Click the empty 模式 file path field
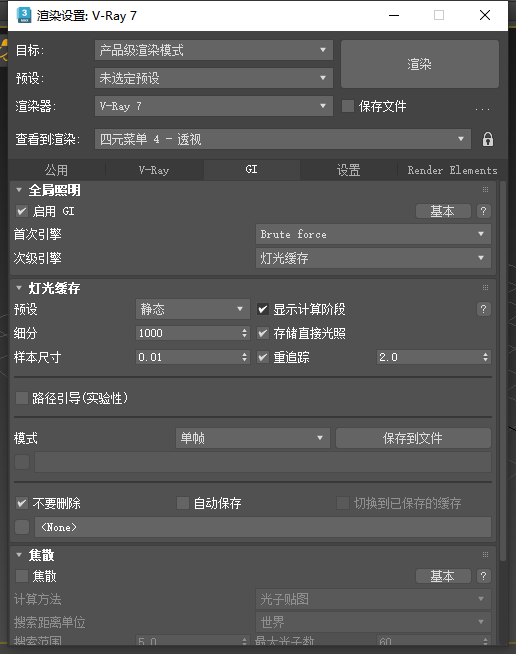Image resolution: width=516 pixels, height=654 pixels. pos(263,462)
